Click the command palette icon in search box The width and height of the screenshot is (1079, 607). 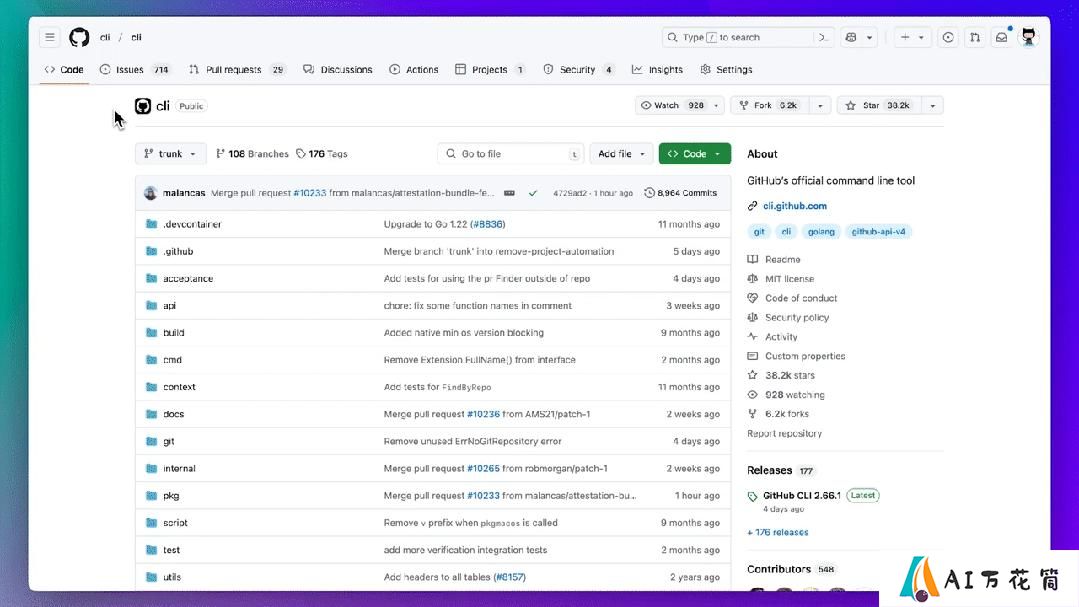coord(823,37)
